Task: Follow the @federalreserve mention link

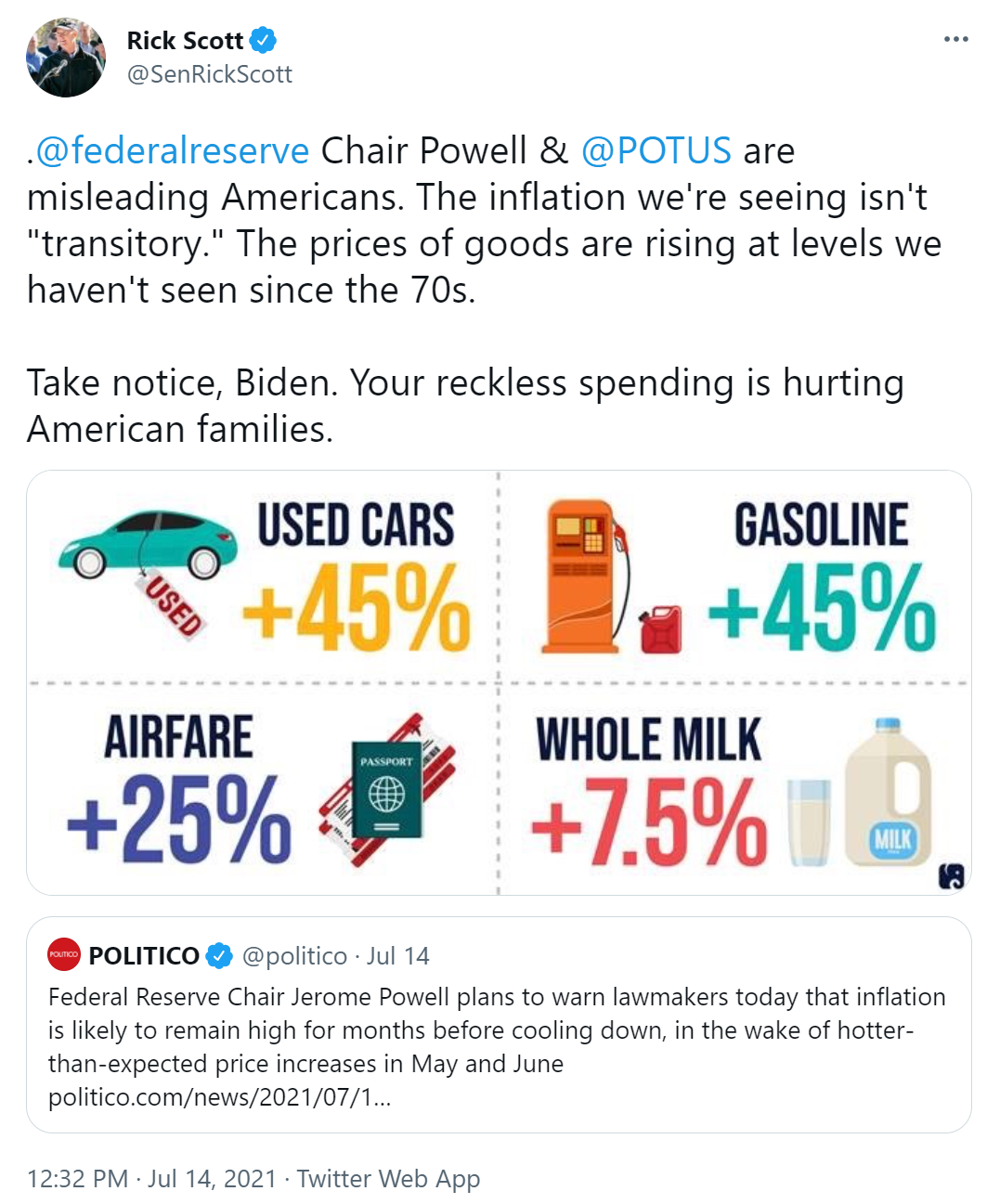Action: pos(172,150)
